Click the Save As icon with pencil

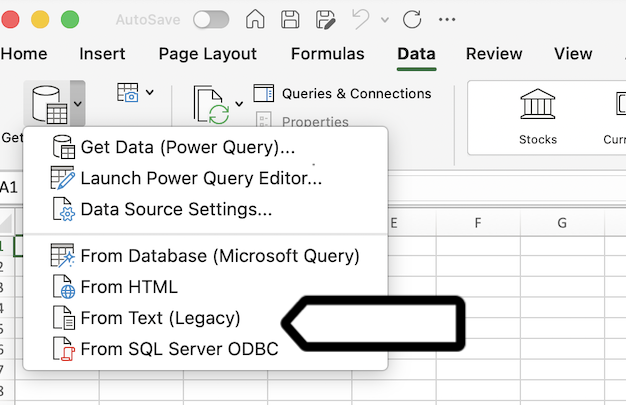[x=325, y=20]
